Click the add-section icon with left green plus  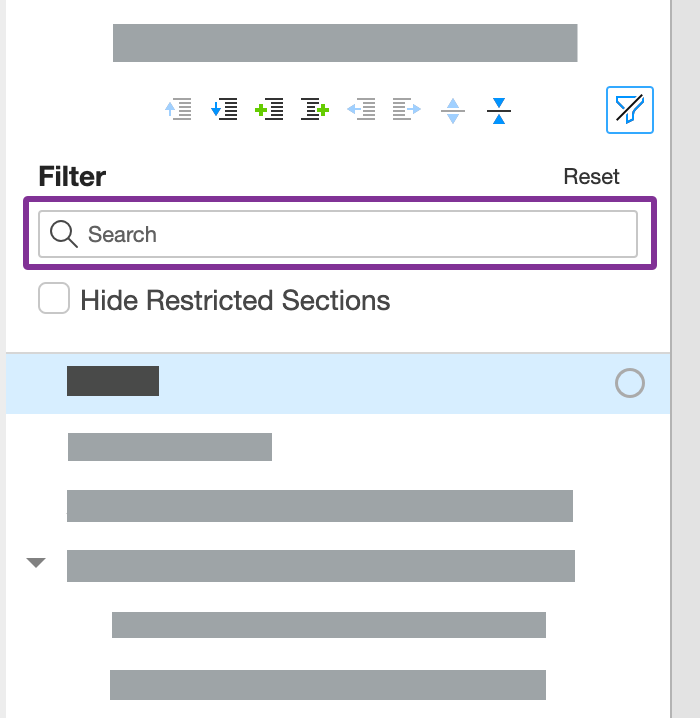click(270, 109)
